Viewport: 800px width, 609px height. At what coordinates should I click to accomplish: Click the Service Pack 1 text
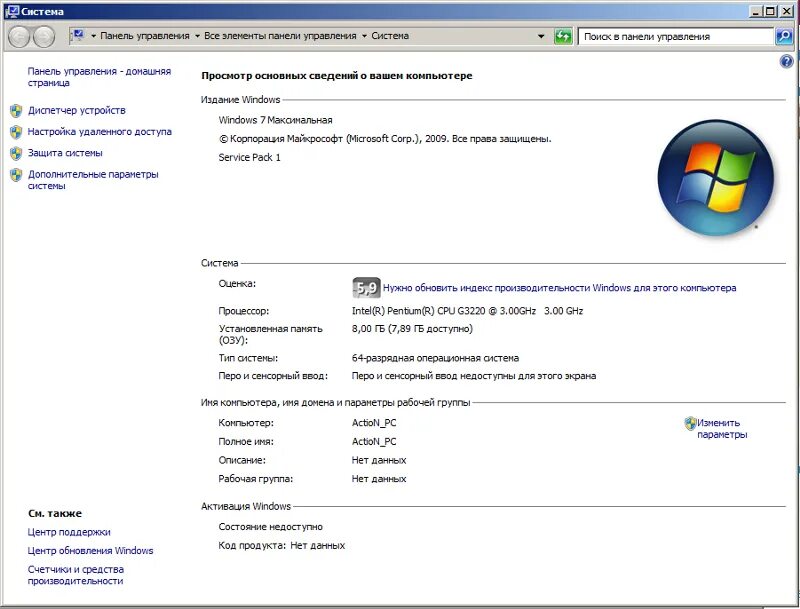coord(249,158)
